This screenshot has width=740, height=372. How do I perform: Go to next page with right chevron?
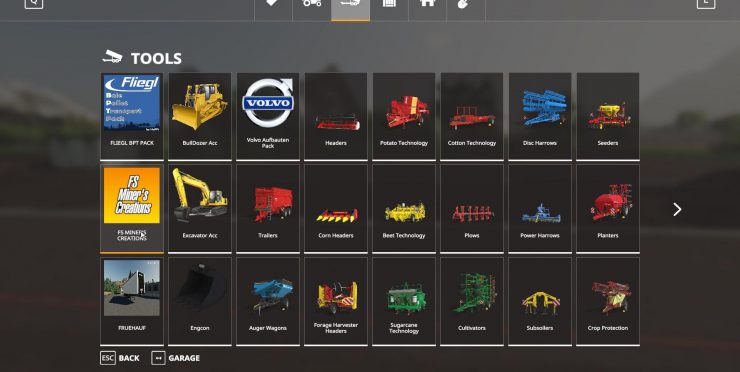(677, 209)
